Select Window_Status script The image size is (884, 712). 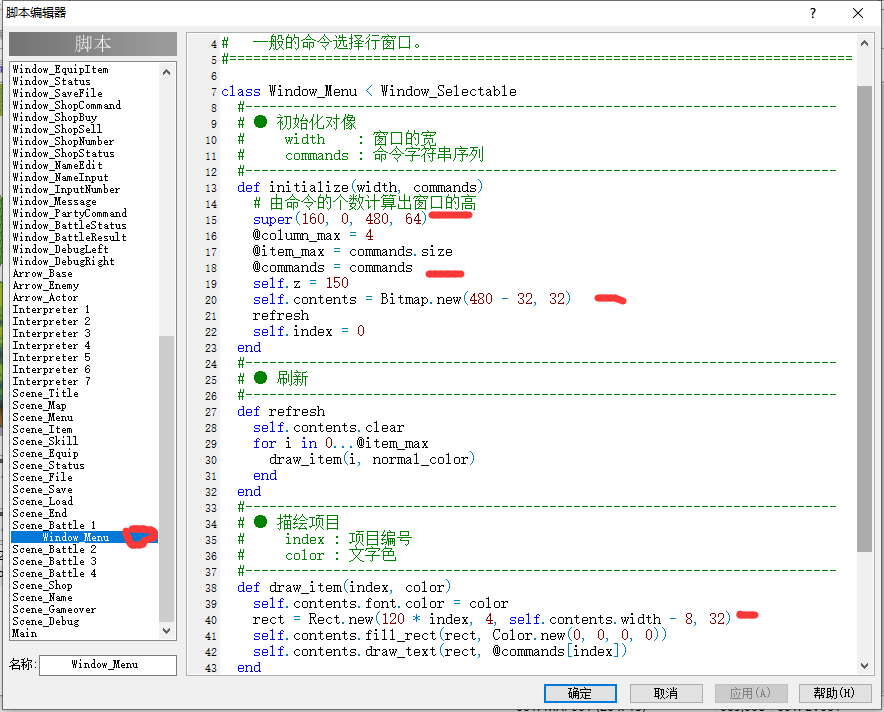tap(51, 81)
